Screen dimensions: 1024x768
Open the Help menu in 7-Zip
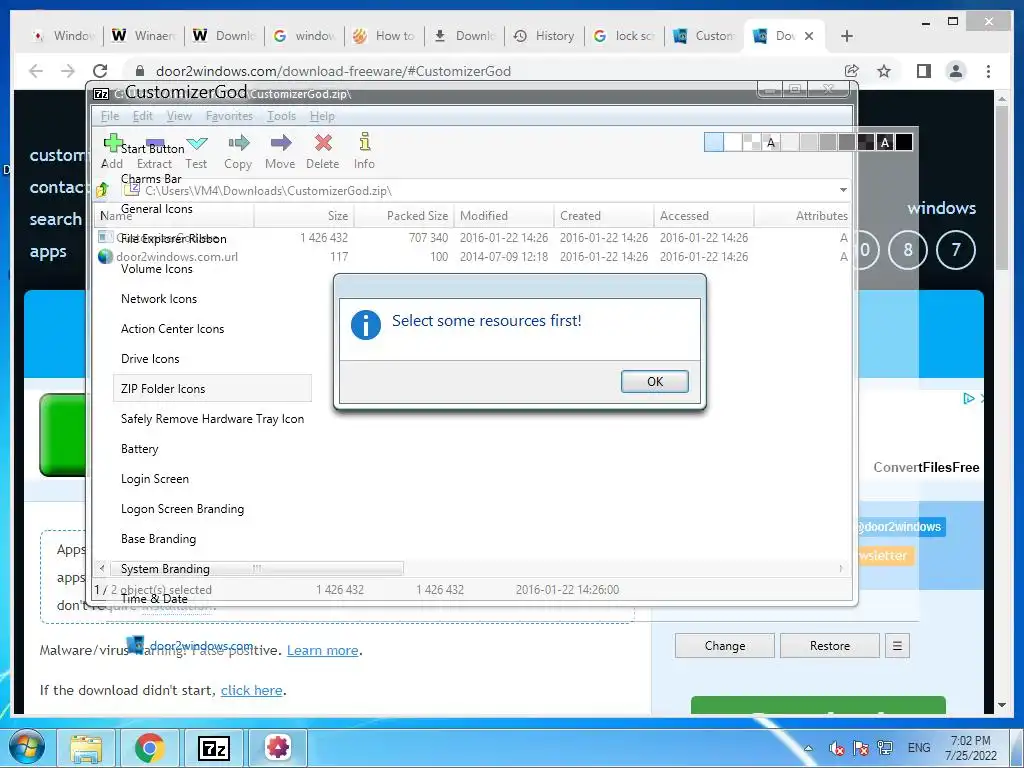click(322, 116)
